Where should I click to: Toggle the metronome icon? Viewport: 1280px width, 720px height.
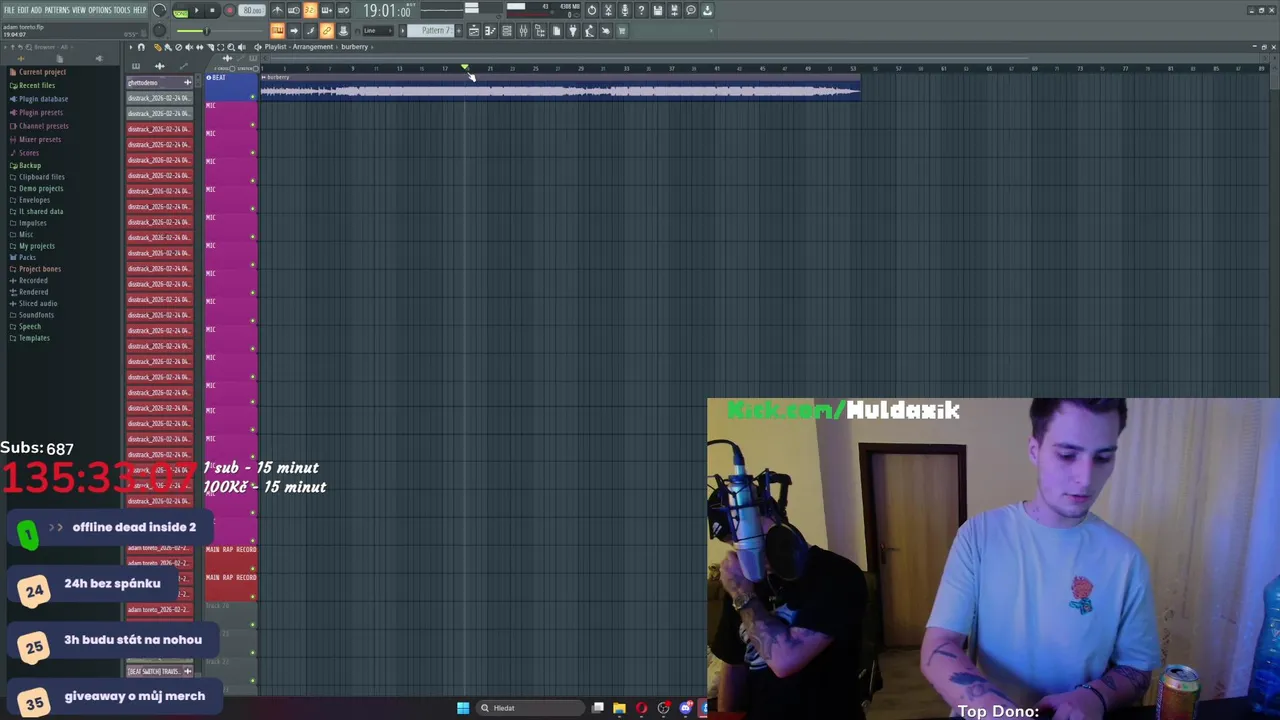277,10
